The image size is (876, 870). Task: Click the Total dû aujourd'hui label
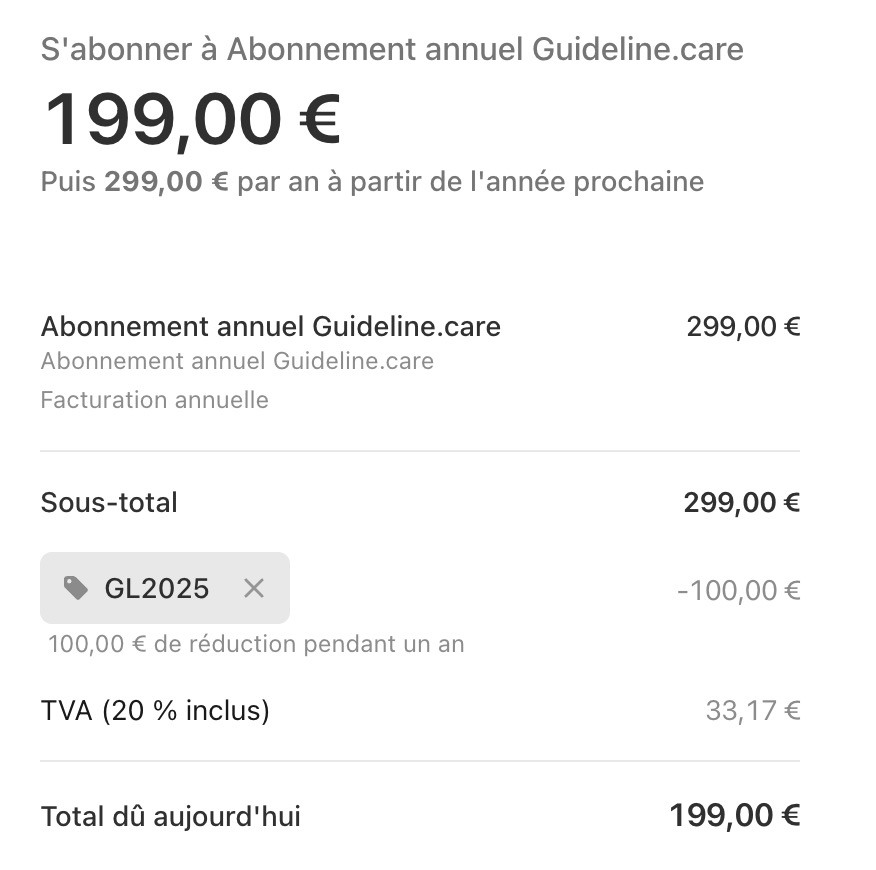pyautogui.click(x=170, y=816)
